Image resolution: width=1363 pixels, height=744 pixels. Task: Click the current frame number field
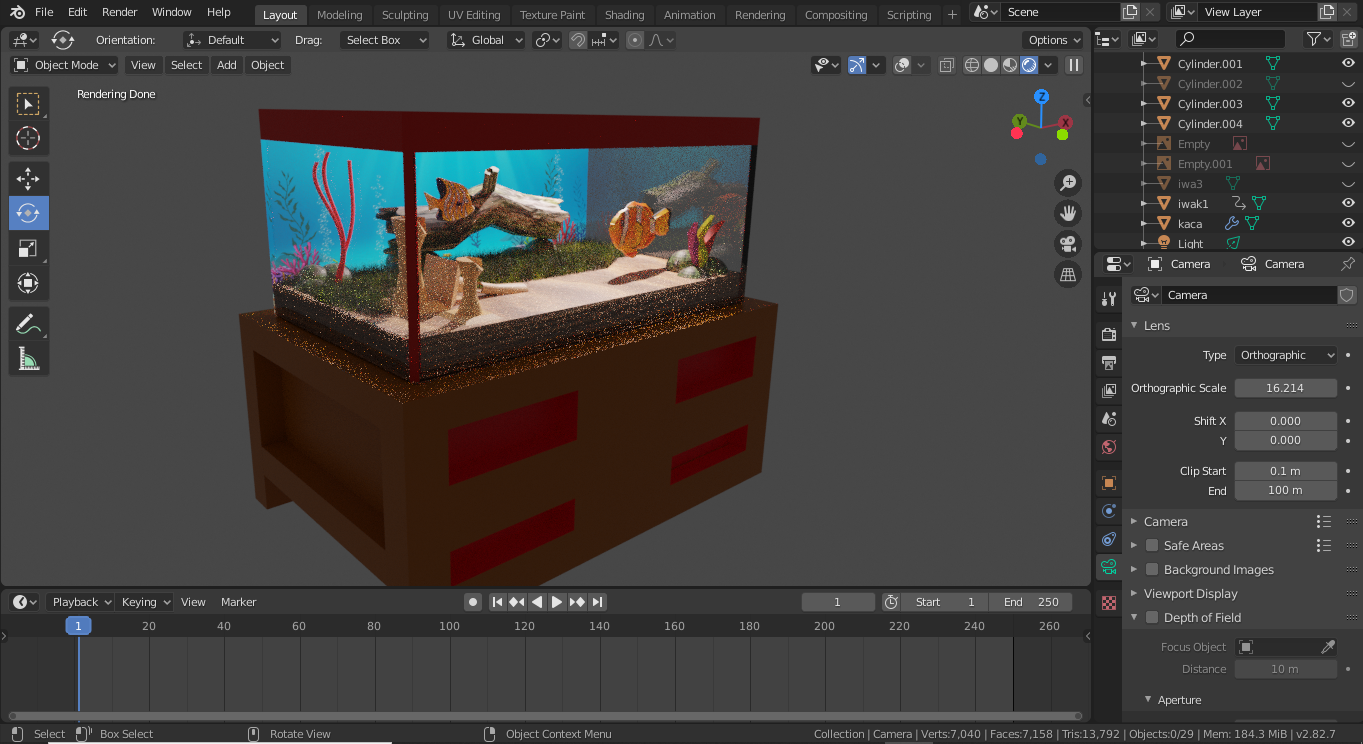(x=838, y=601)
